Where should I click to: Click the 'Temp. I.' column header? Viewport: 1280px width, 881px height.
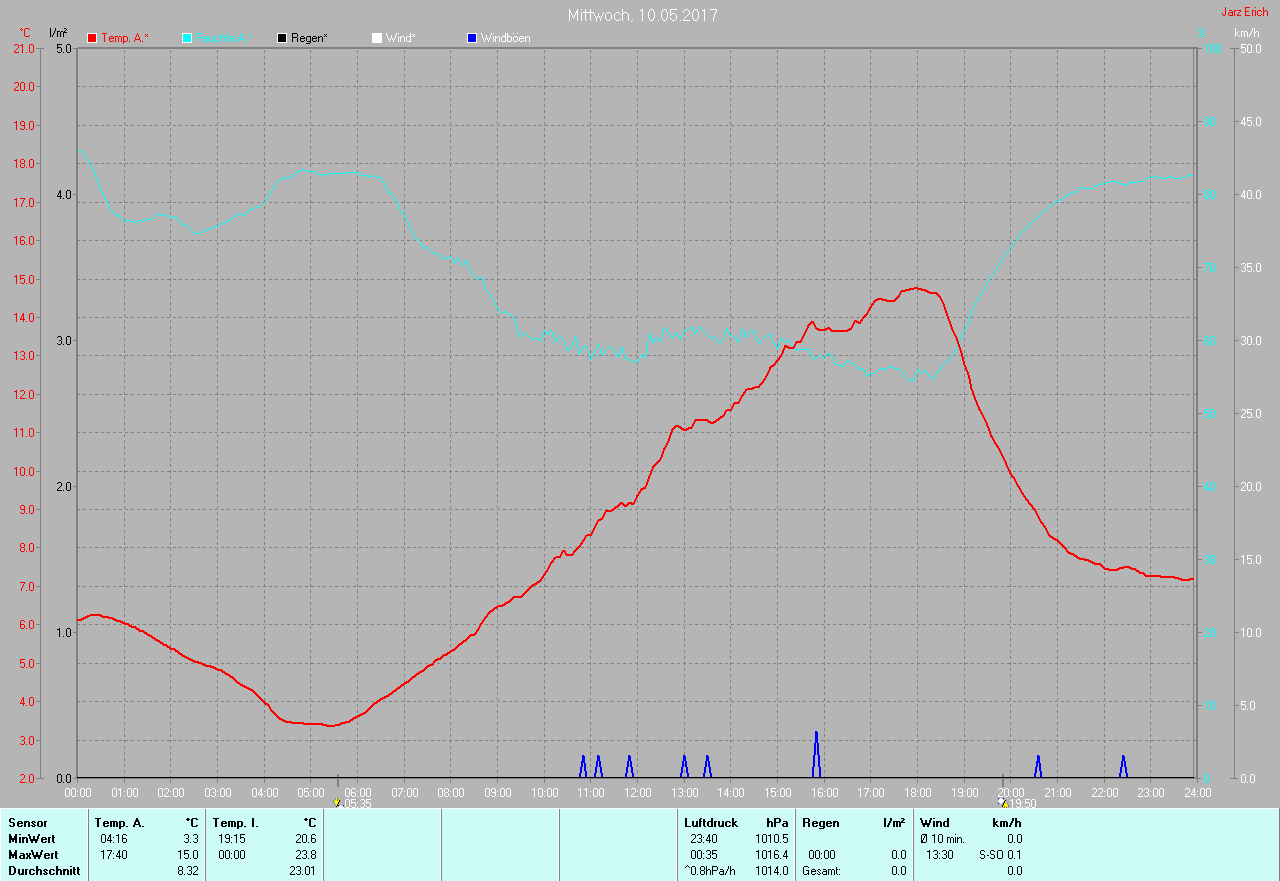[x=236, y=823]
